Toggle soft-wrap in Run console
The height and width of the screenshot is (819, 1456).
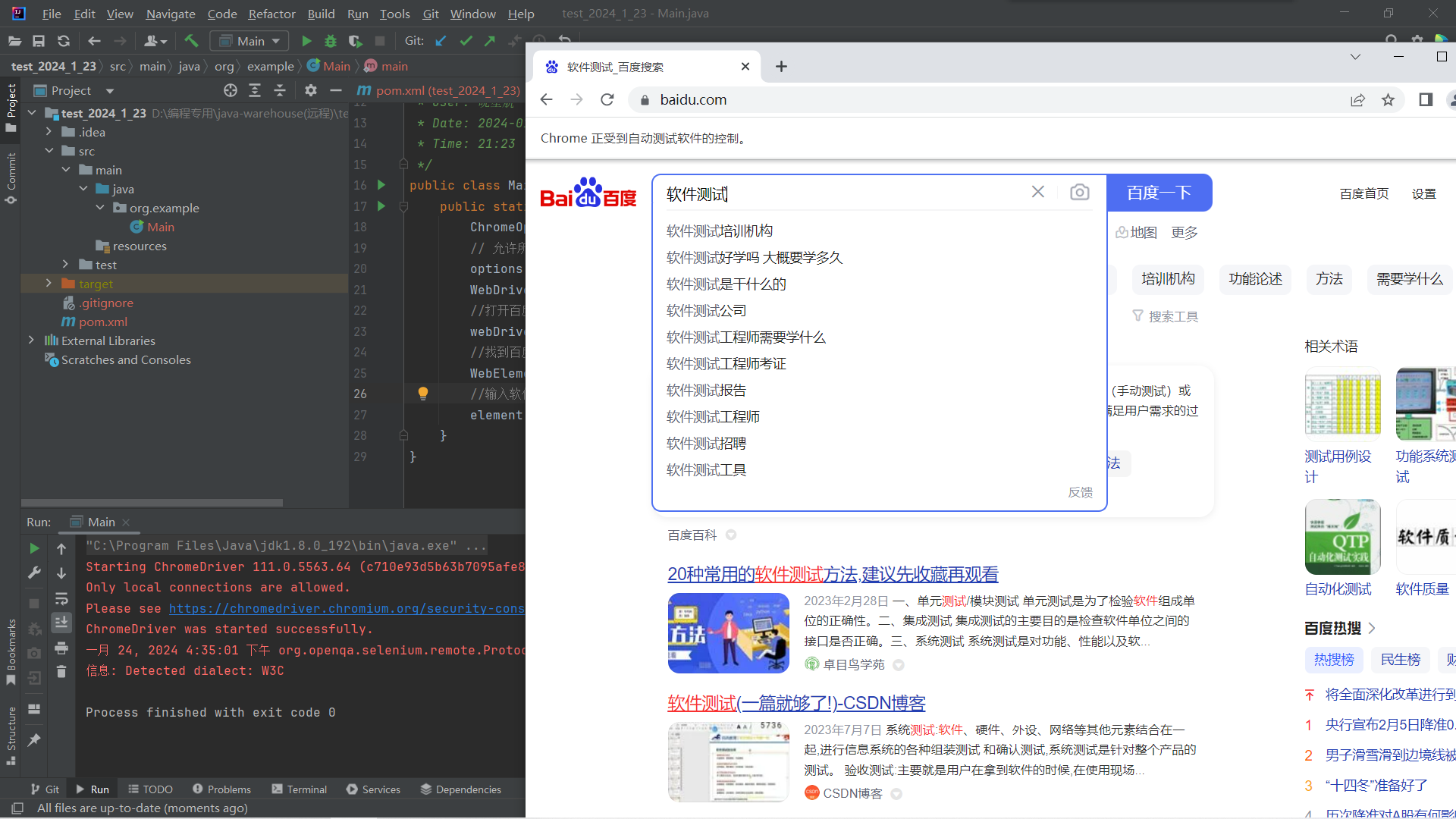(61, 598)
